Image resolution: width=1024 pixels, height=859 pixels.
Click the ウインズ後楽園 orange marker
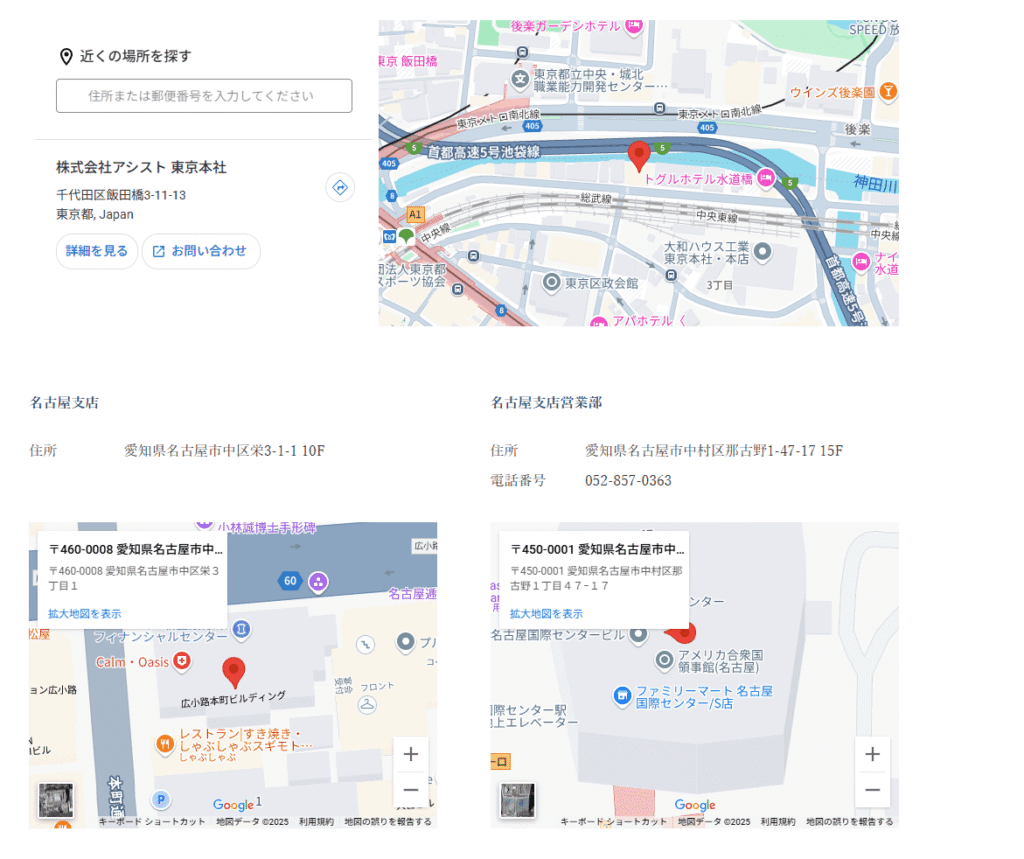click(888, 91)
